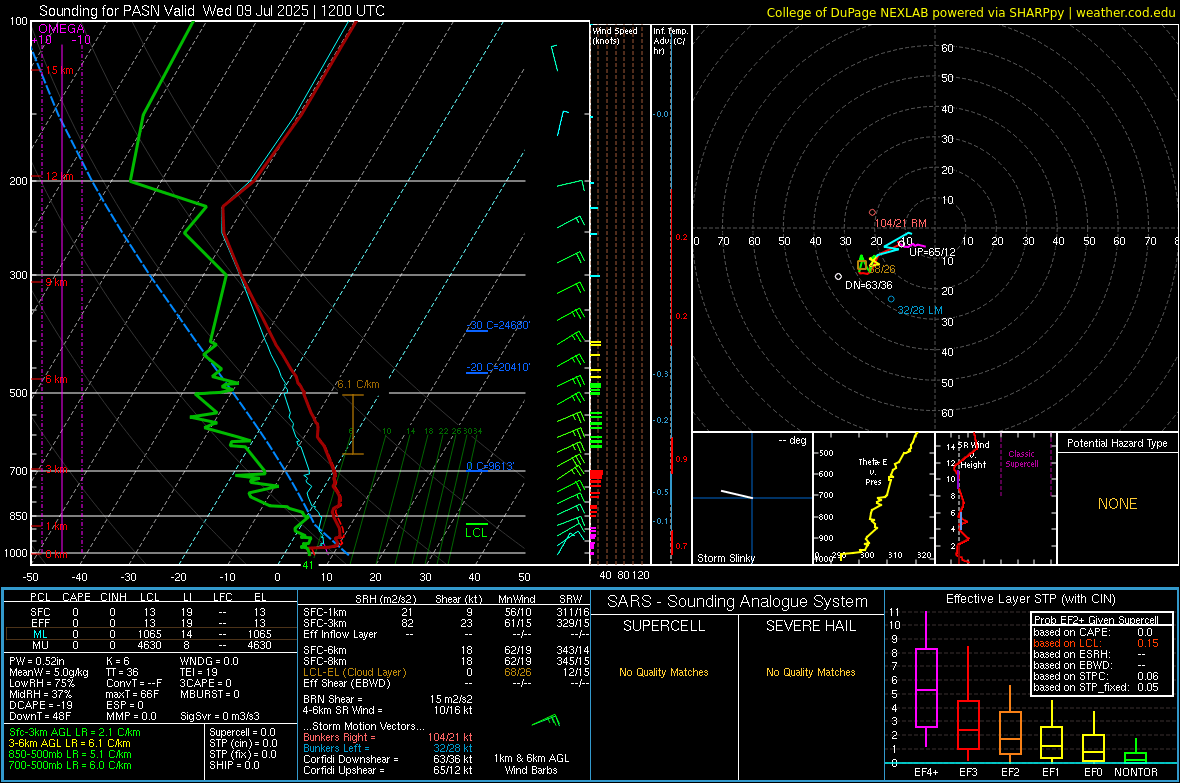Click the 'TEI = 19' value

point(199,672)
